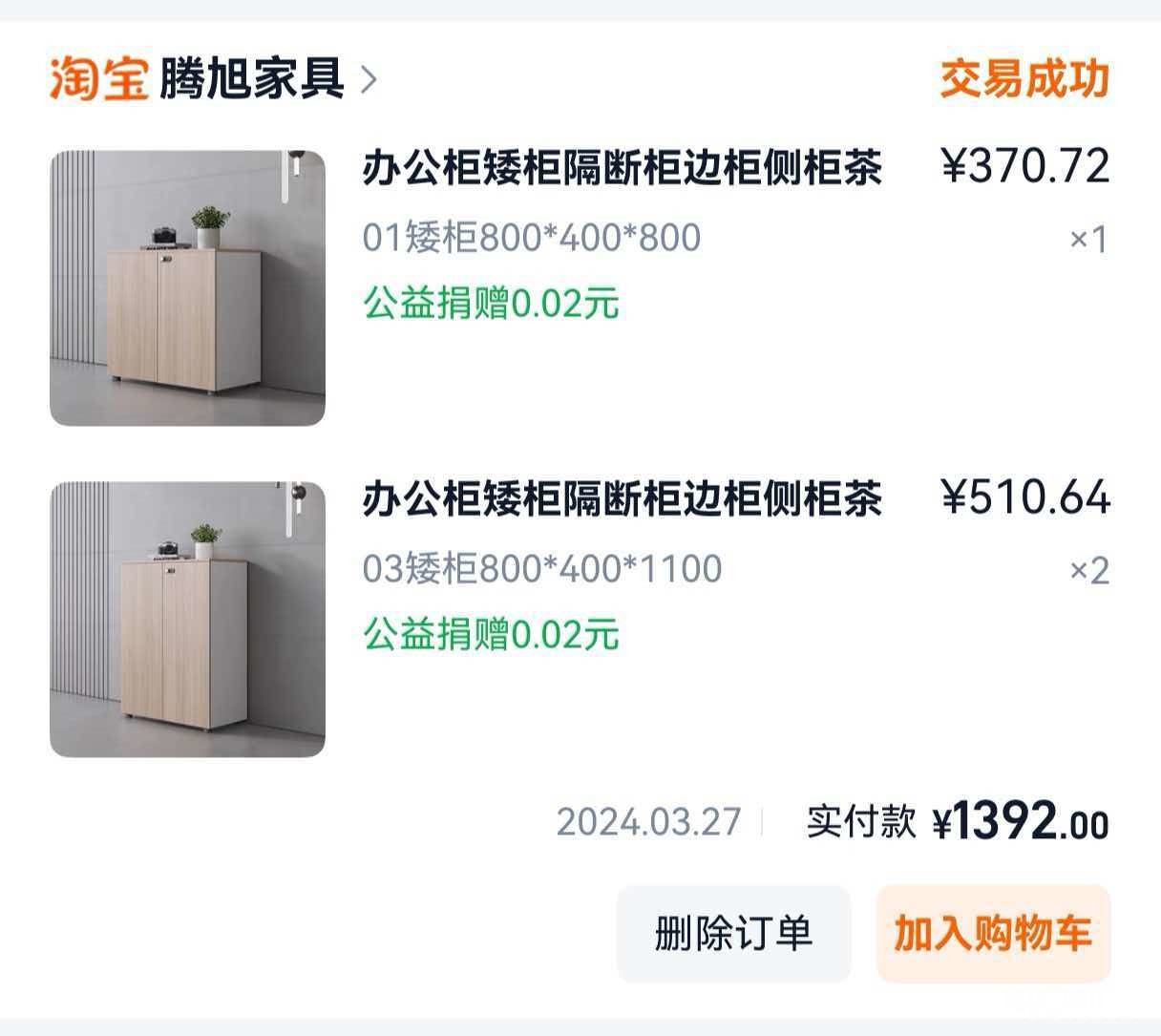Open the 03矮柜 tall cabinet thumbnail
Viewport: 1161px width, 1036px height.
(x=187, y=619)
